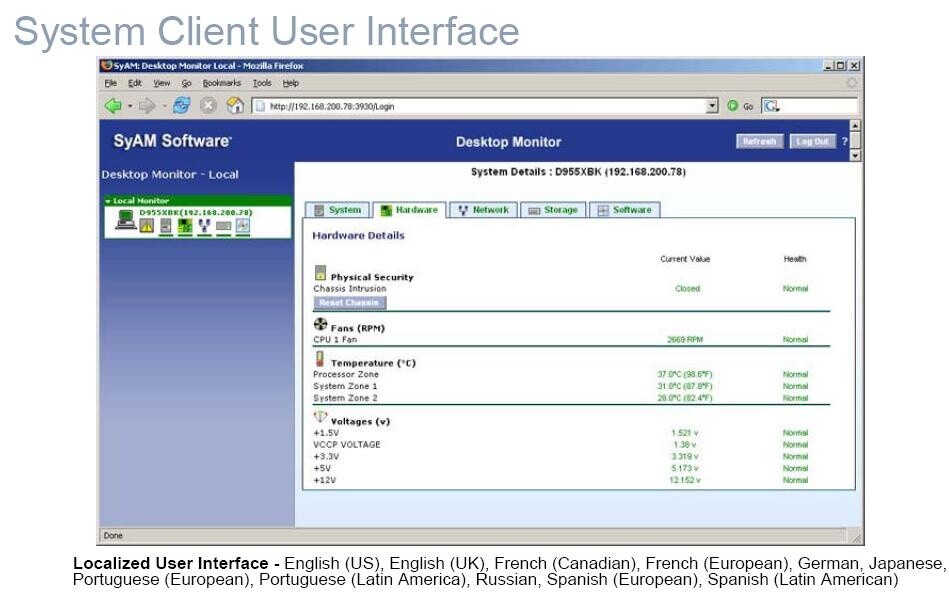949x592 pixels.
Task: Reload the page in Firefox
Action: point(181,106)
